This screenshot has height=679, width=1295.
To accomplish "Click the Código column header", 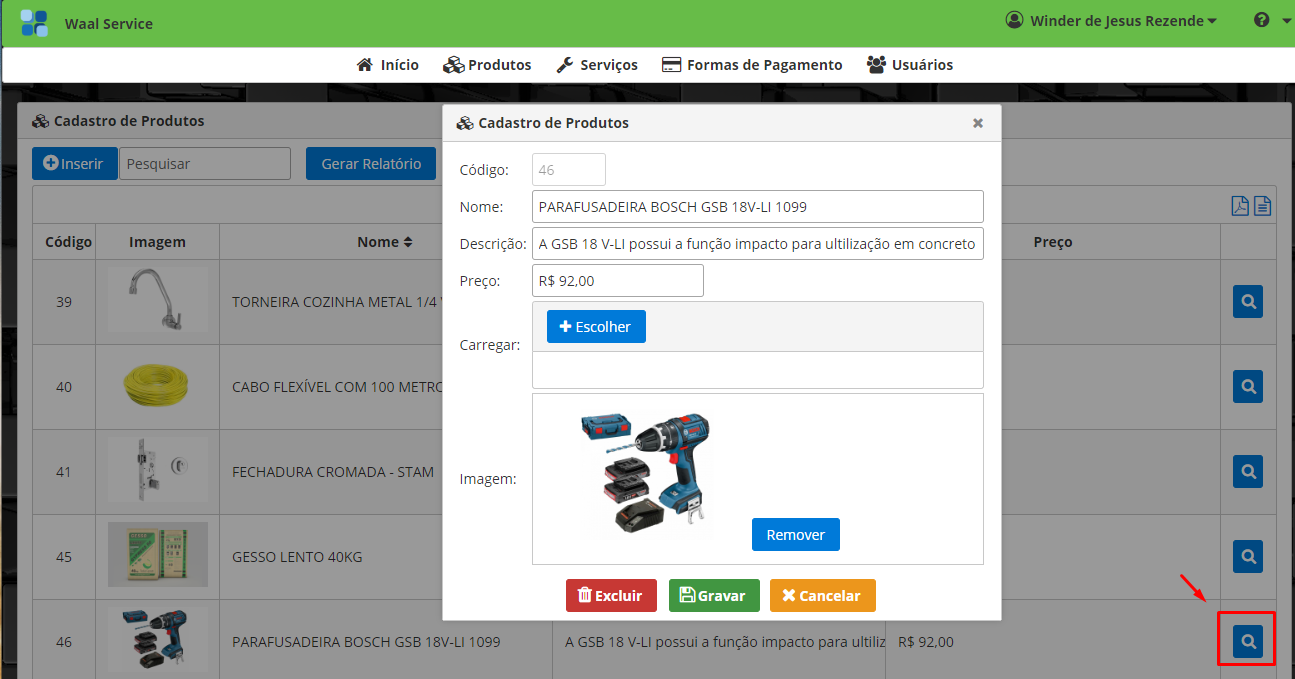I will pos(69,242).
